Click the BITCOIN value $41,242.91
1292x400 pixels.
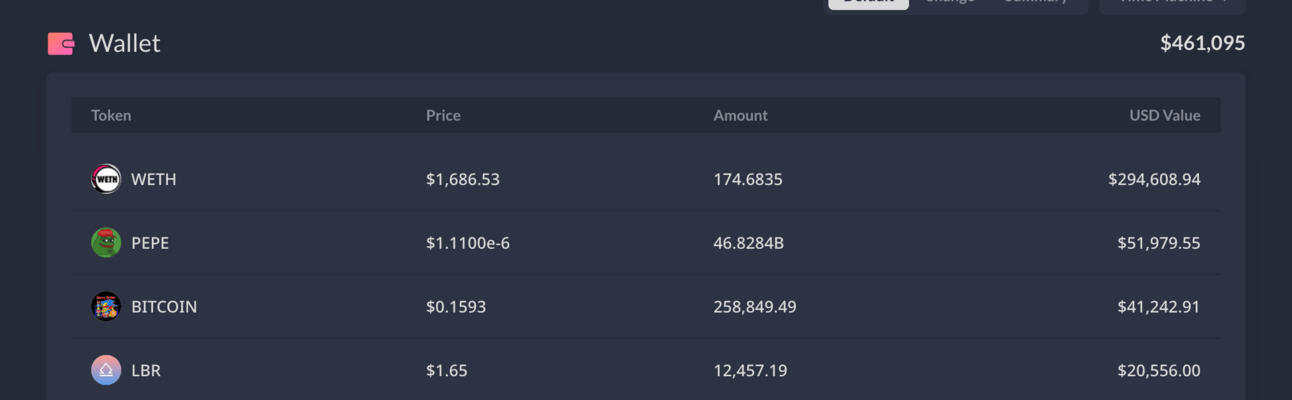pos(1159,307)
